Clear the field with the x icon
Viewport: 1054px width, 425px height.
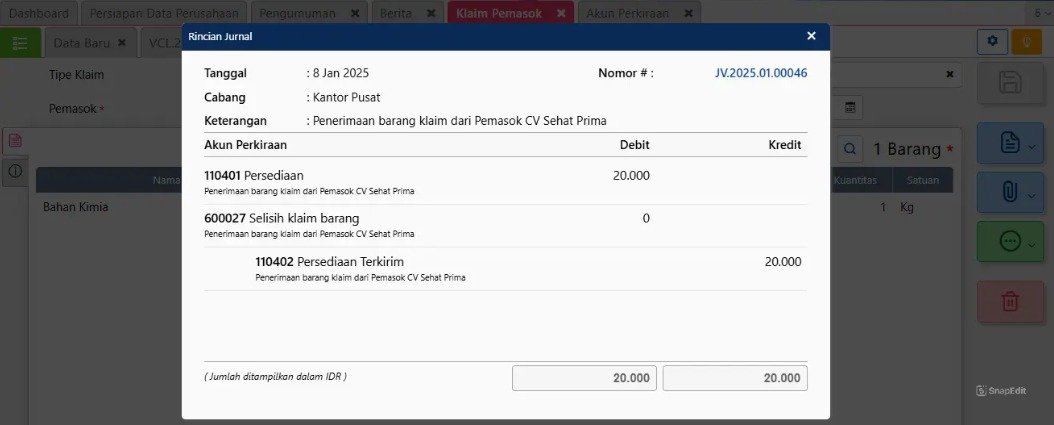[950, 75]
